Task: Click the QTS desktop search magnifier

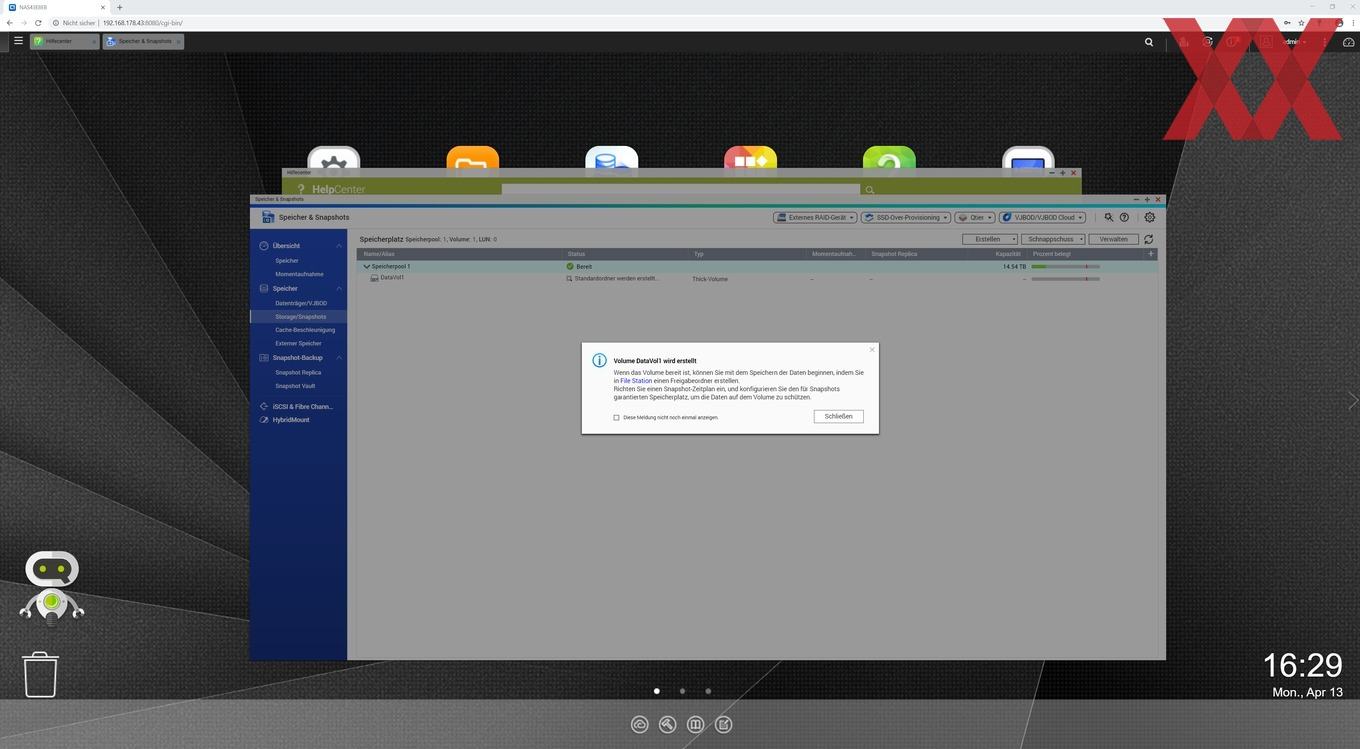Action: point(1149,42)
